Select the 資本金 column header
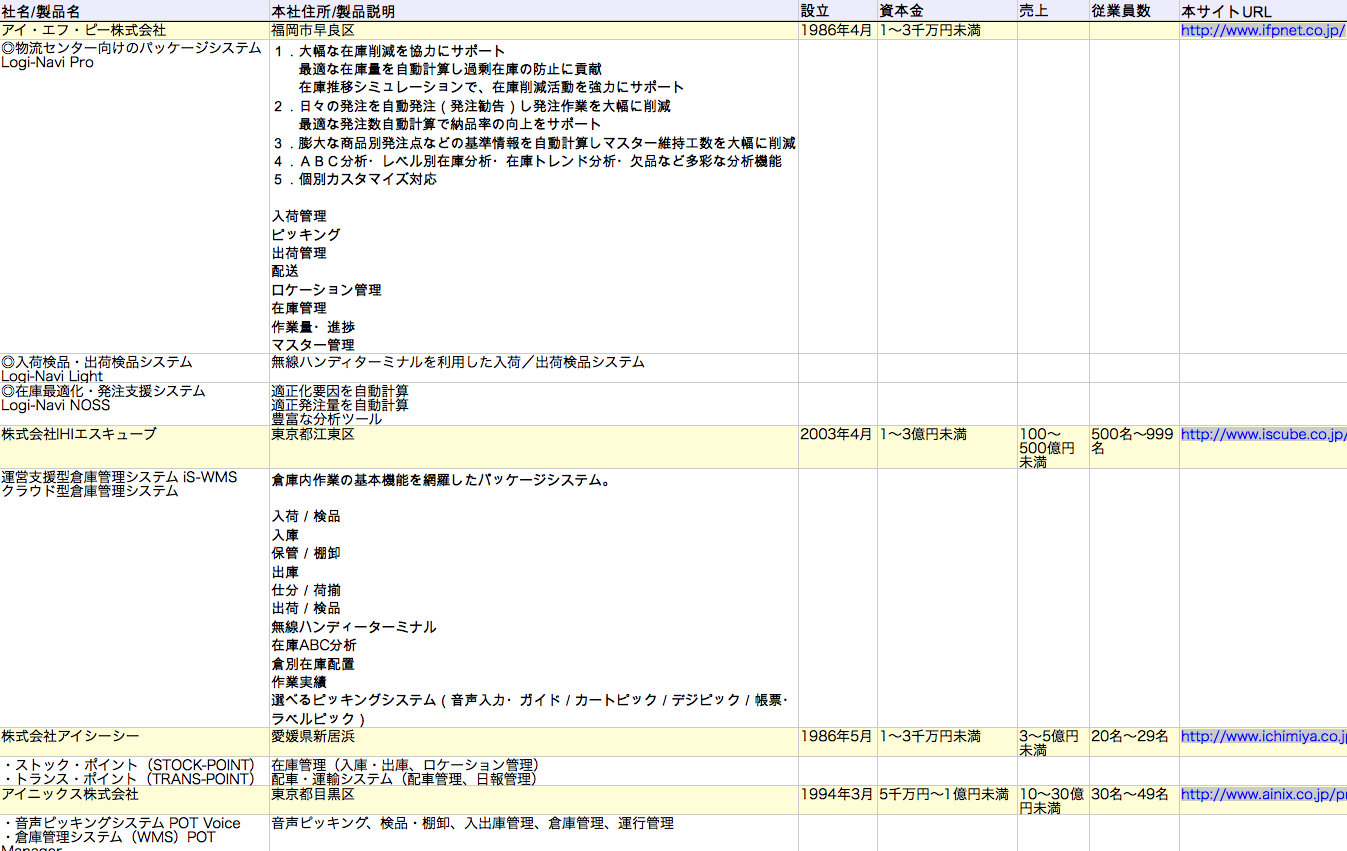The height and width of the screenshot is (851, 1347). coord(947,11)
